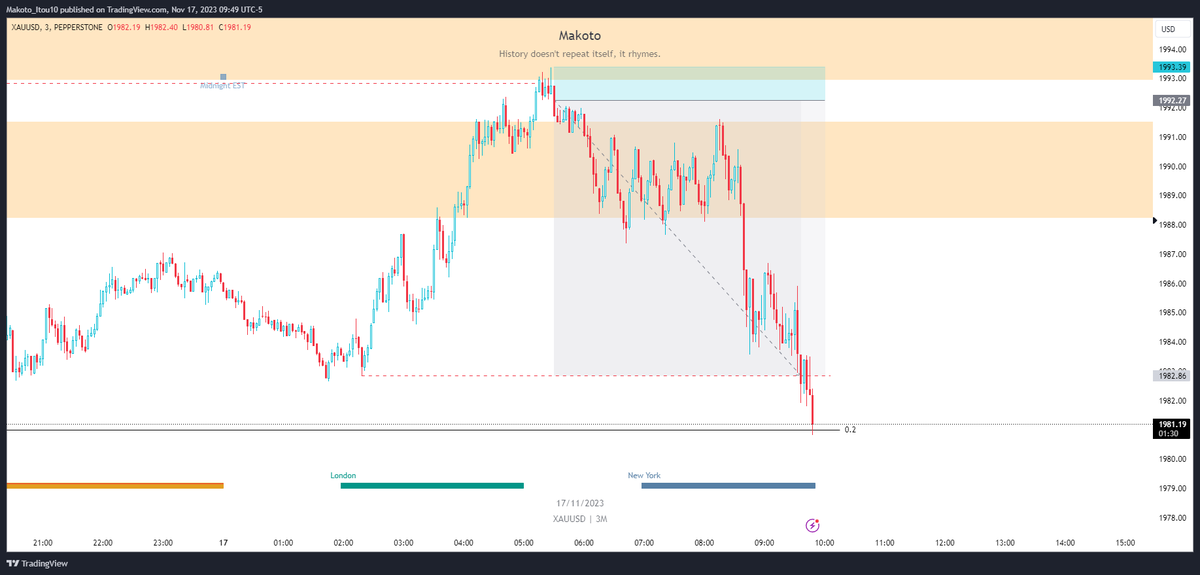This screenshot has width=1200, height=575.
Task: Click the 1978.00 price axis label
Action: coord(1172,518)
